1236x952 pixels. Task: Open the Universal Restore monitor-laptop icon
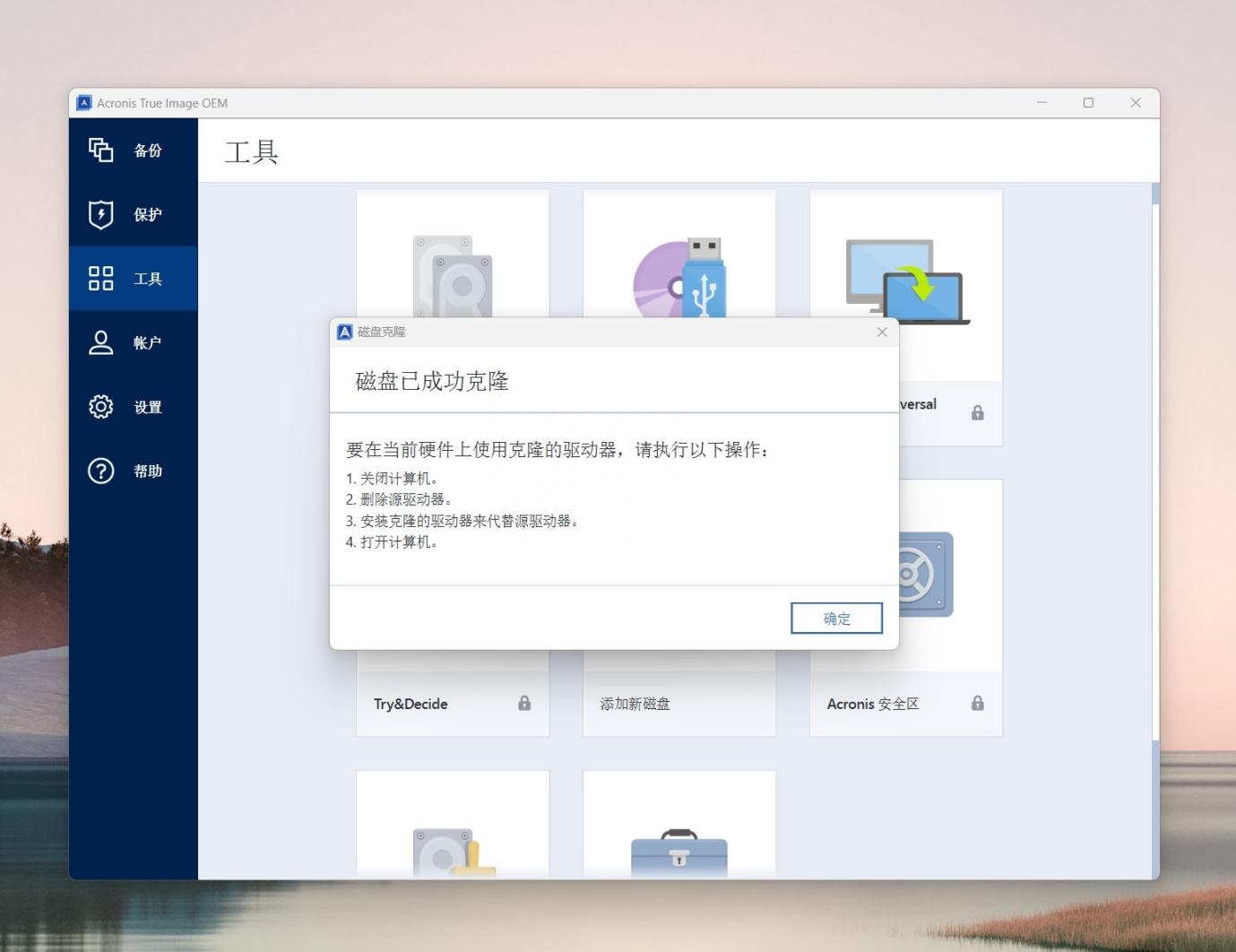[908, 281]
